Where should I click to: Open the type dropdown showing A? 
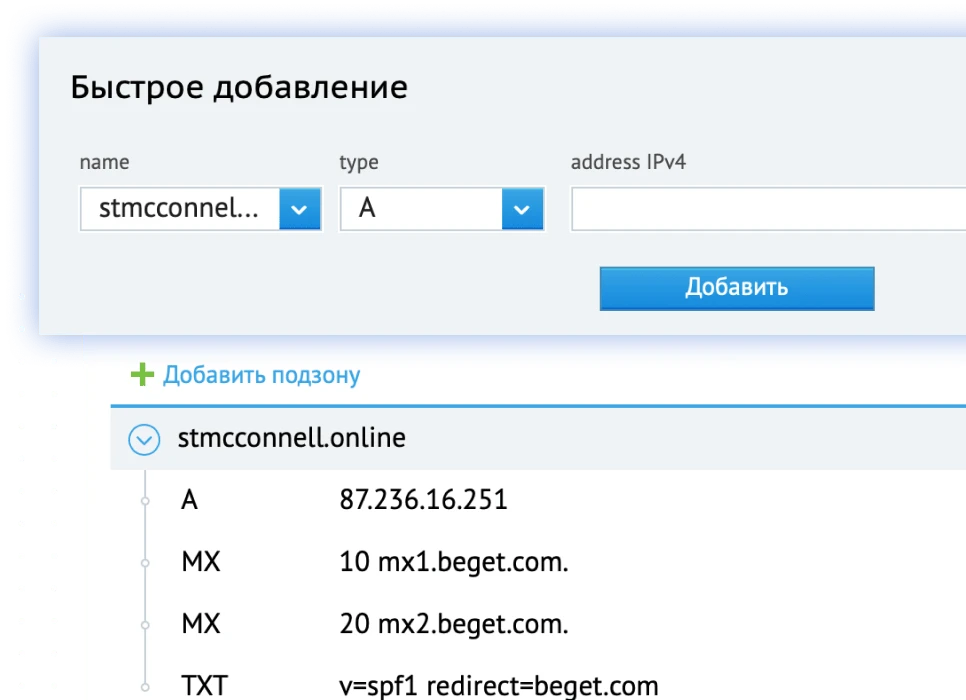tap(440, 209)
